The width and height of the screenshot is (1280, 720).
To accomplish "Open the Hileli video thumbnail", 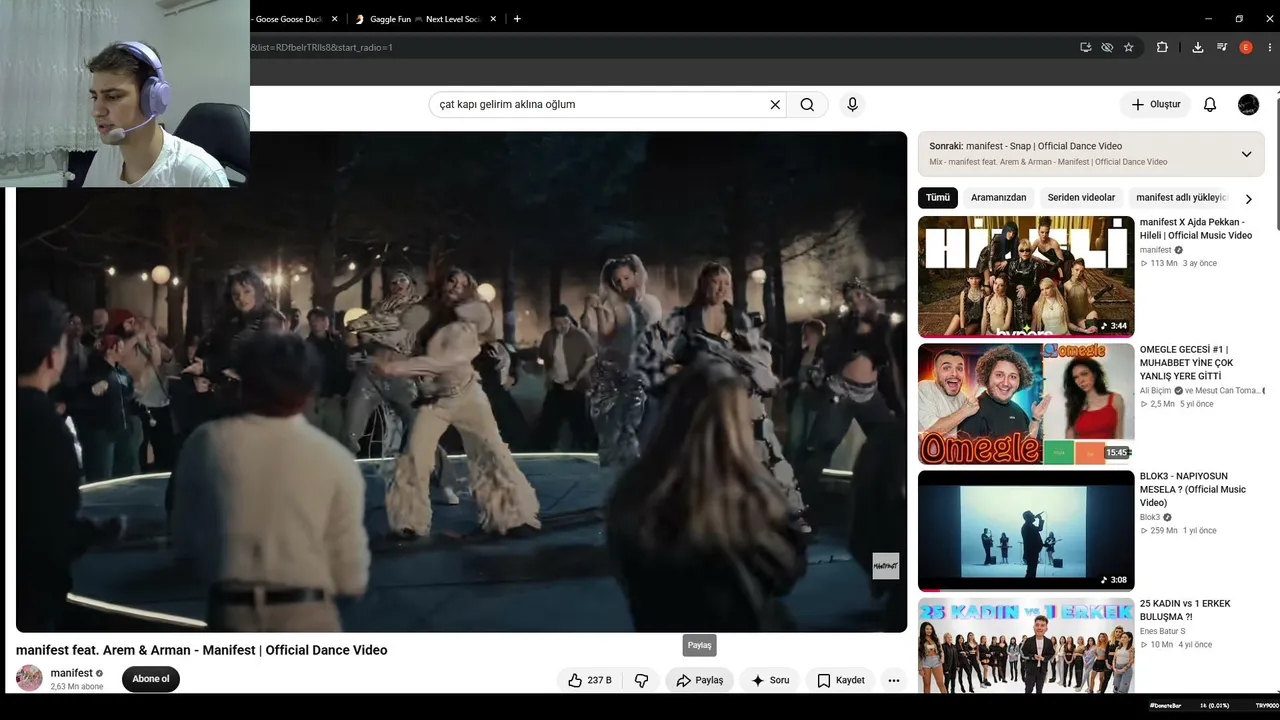I will click(1026, 277).
